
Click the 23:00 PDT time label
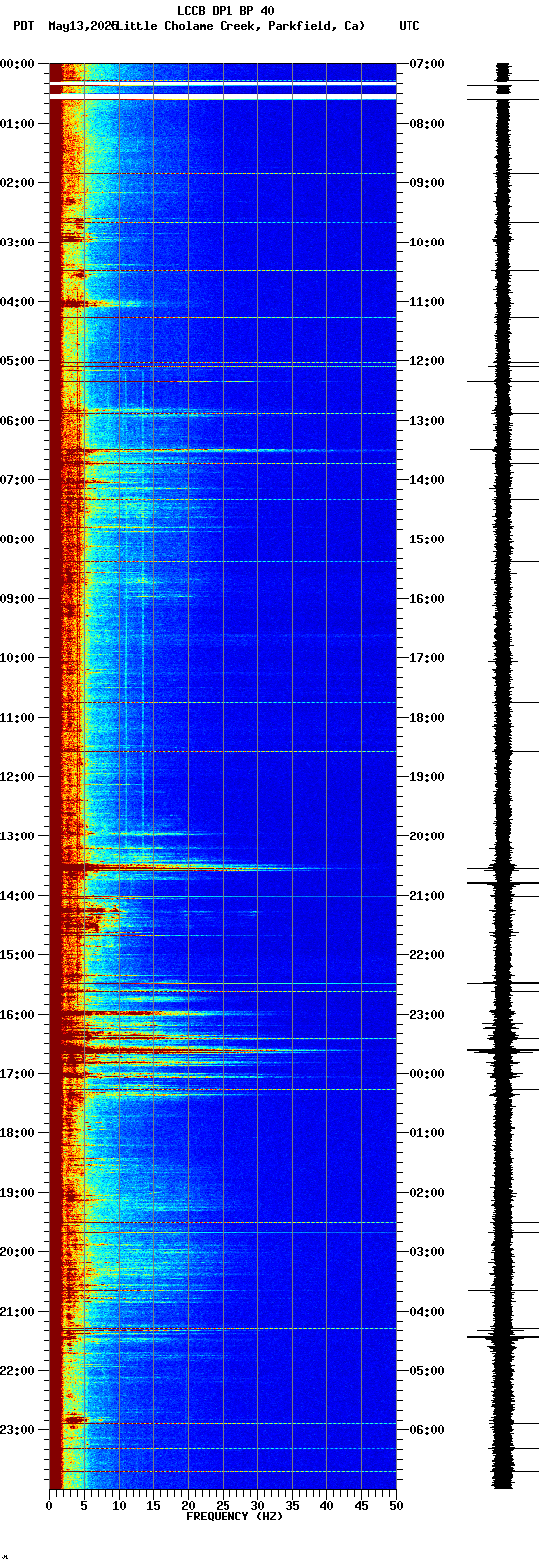coord(17,1430)
